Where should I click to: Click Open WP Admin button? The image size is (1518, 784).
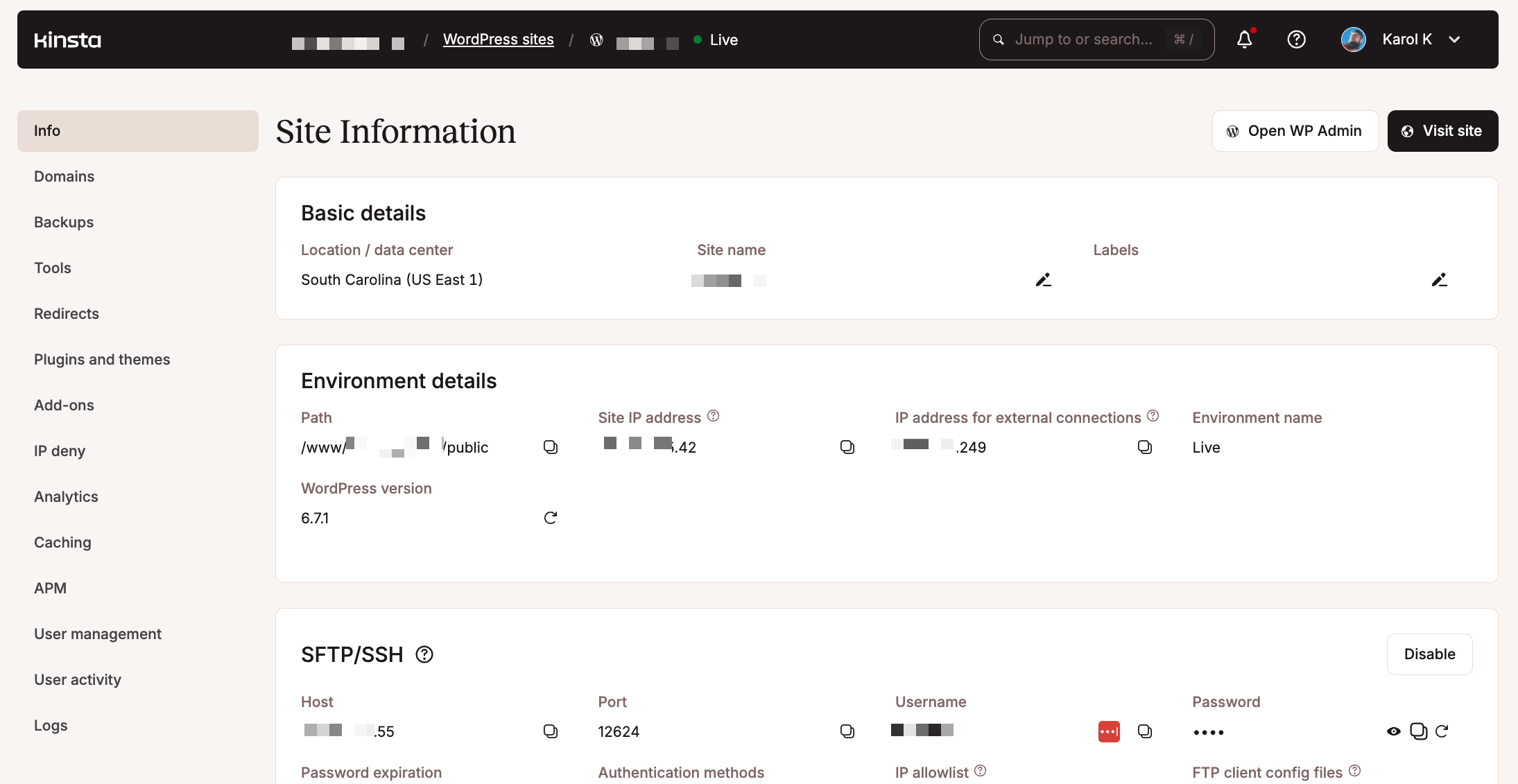click(1295, 131)
